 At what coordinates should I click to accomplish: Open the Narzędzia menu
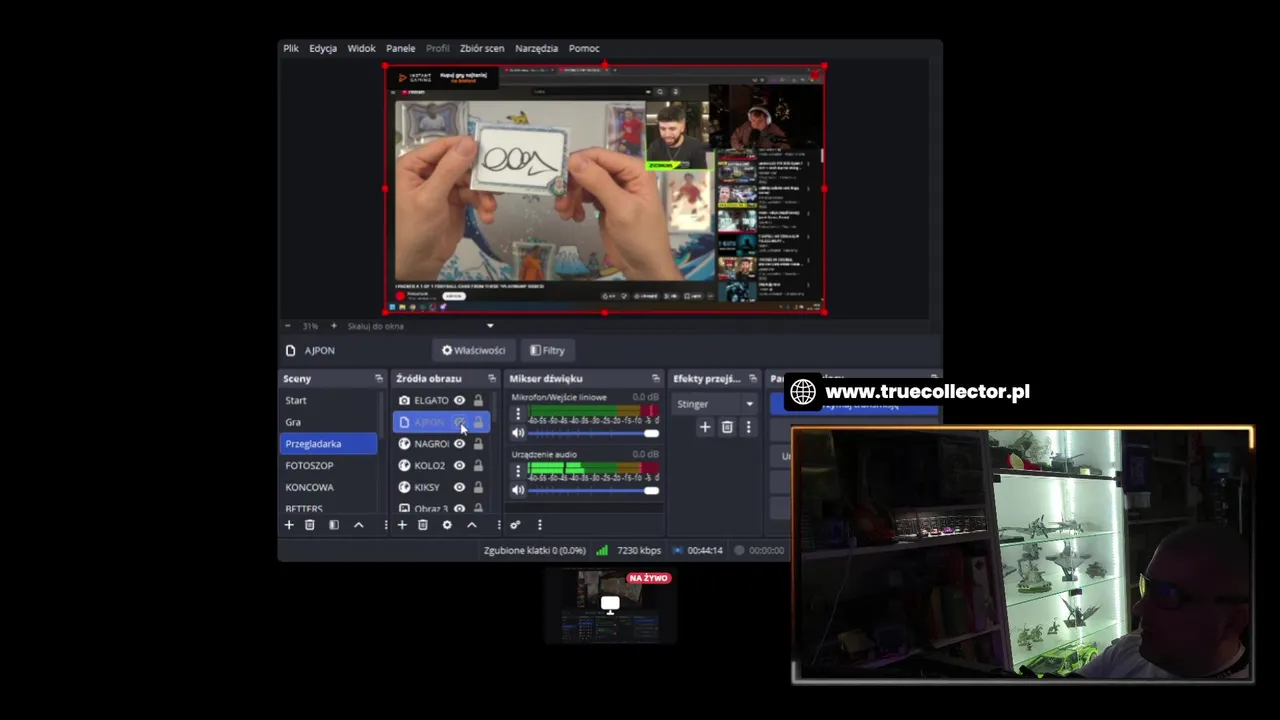(x=536, y=48)
